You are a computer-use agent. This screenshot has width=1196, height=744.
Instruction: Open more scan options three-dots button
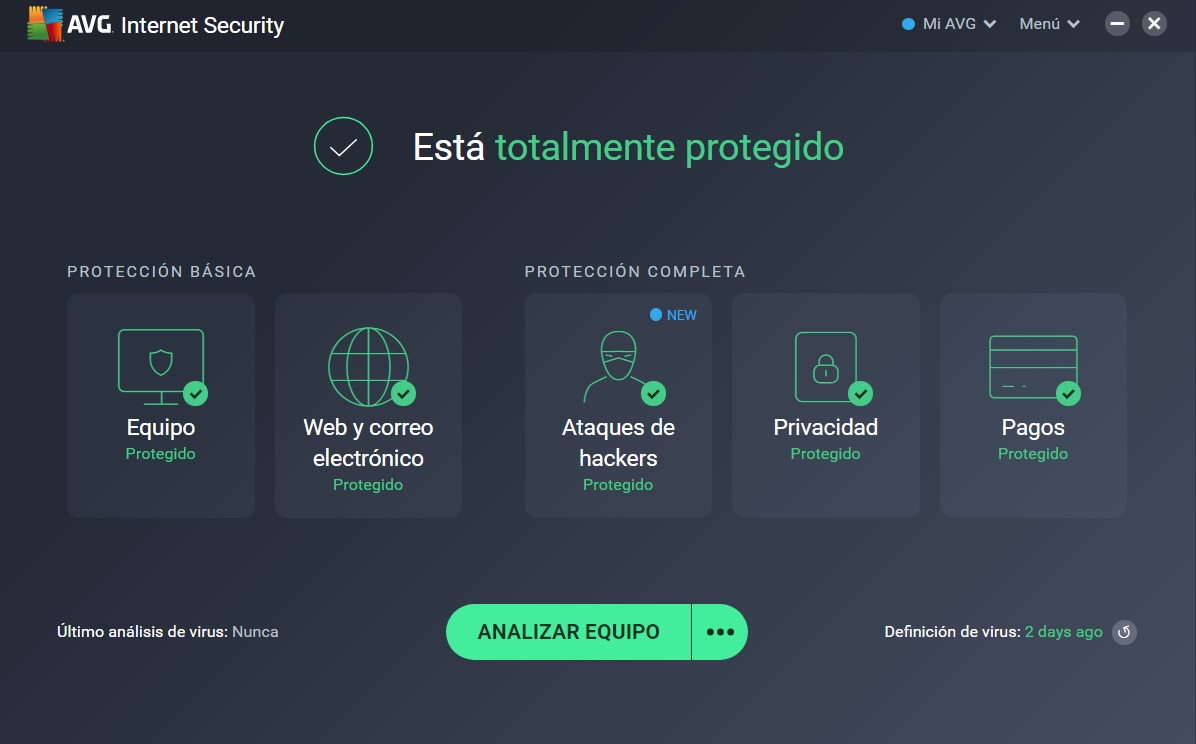click(x=720, y=632)
